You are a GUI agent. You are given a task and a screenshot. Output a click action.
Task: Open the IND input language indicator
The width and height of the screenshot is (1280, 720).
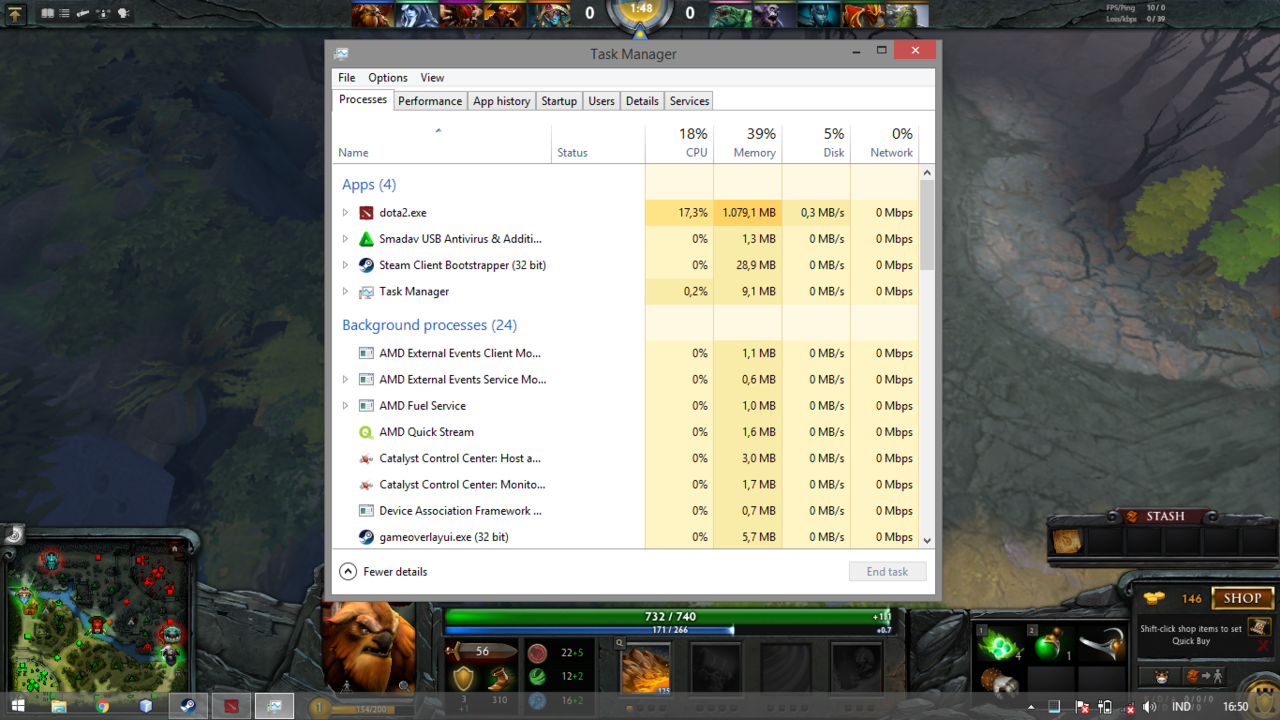click(1181, 707)
